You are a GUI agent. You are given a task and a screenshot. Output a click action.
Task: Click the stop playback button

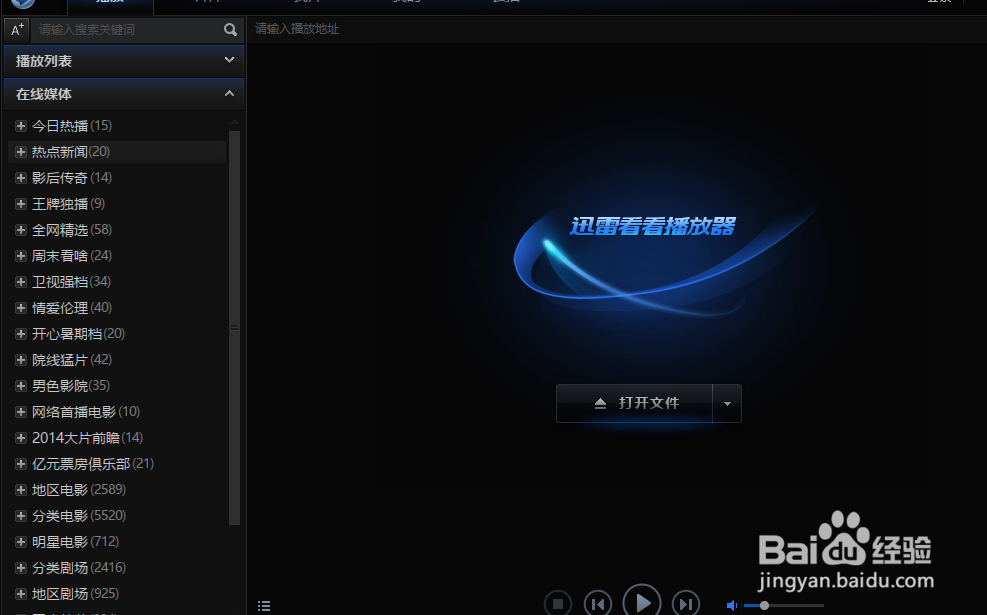click(x=558, y=604)
